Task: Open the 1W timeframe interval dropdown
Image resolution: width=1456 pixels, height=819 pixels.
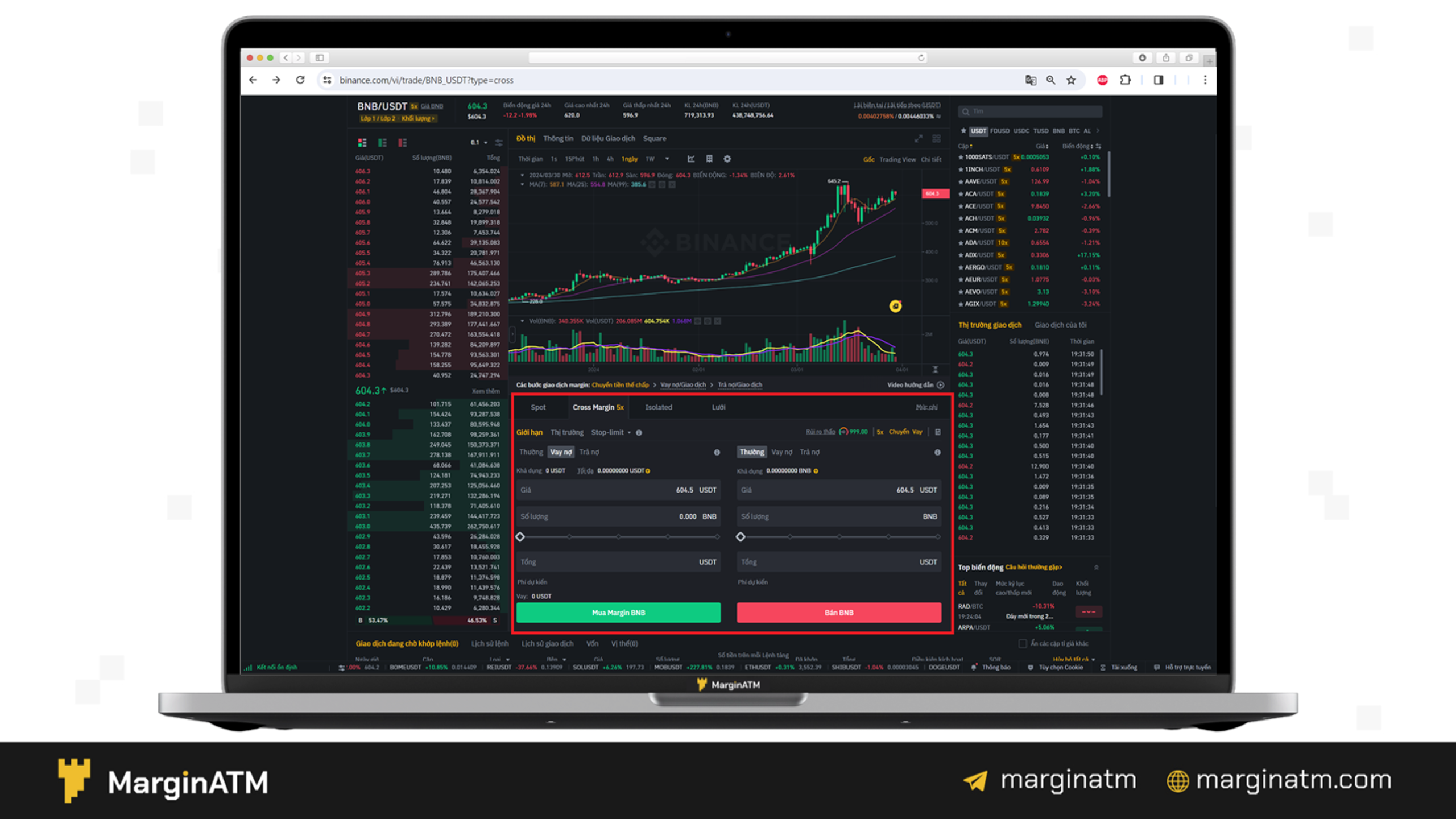Action: click(667, 159)
